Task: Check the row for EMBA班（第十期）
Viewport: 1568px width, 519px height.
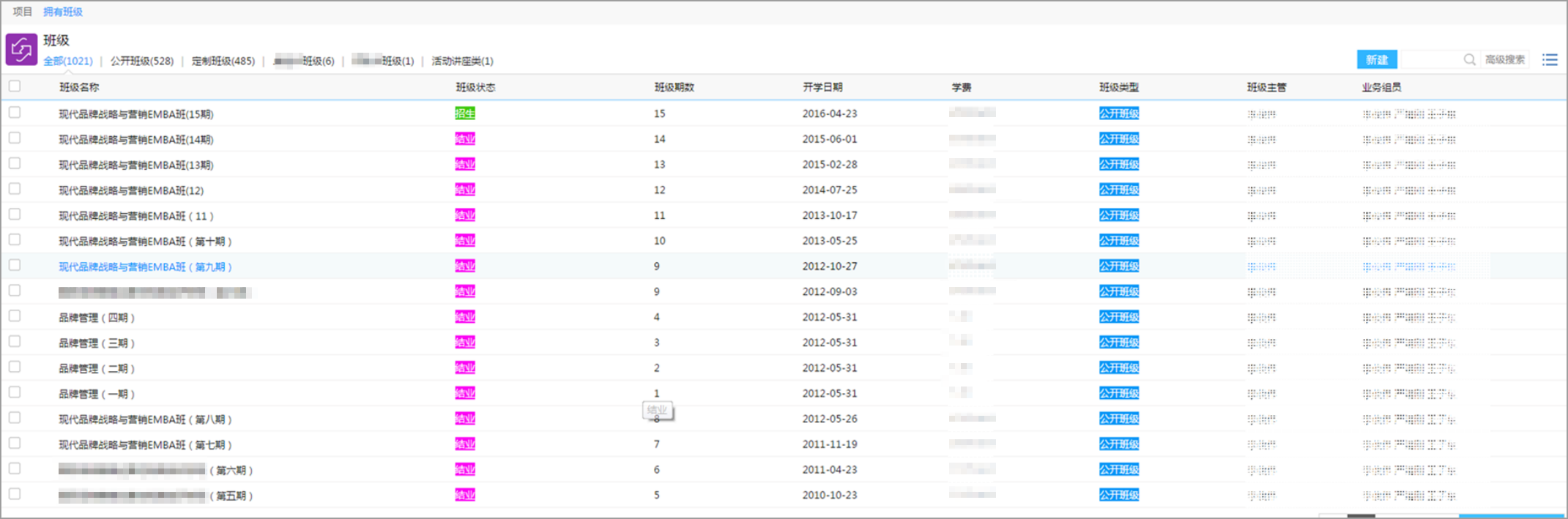Action: [15, 240]
